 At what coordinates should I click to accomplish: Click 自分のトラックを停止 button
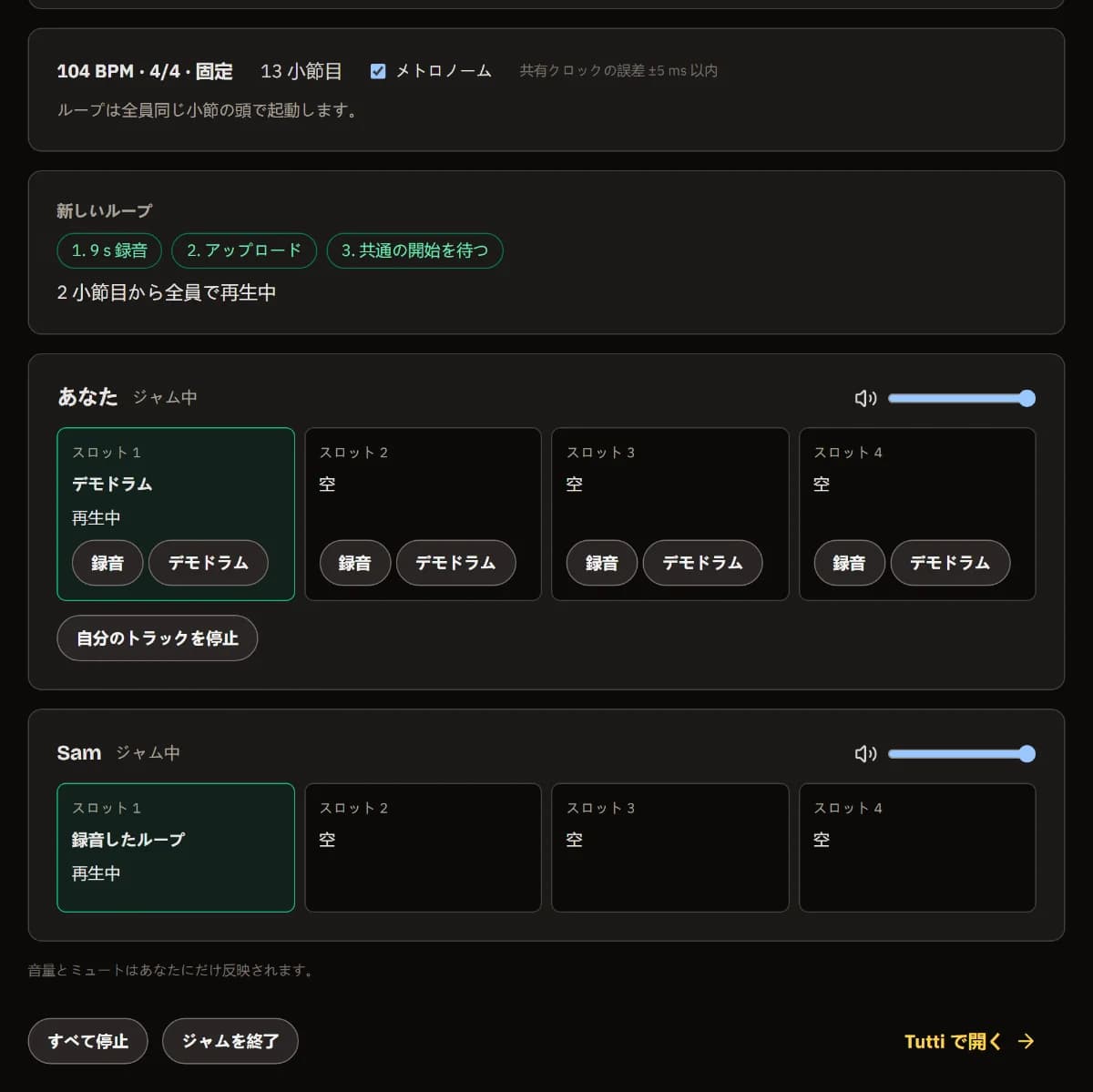[x=158, y=638]
